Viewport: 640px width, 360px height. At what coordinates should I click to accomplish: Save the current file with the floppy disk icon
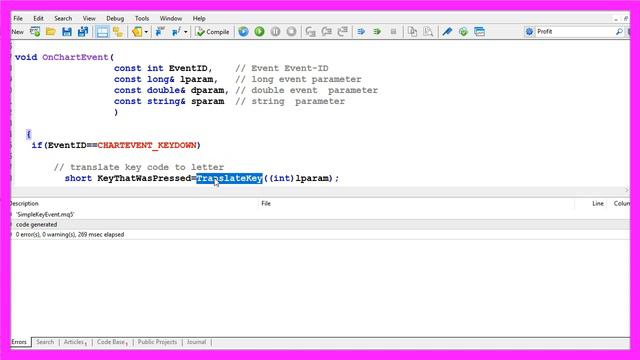coord(67,31)
